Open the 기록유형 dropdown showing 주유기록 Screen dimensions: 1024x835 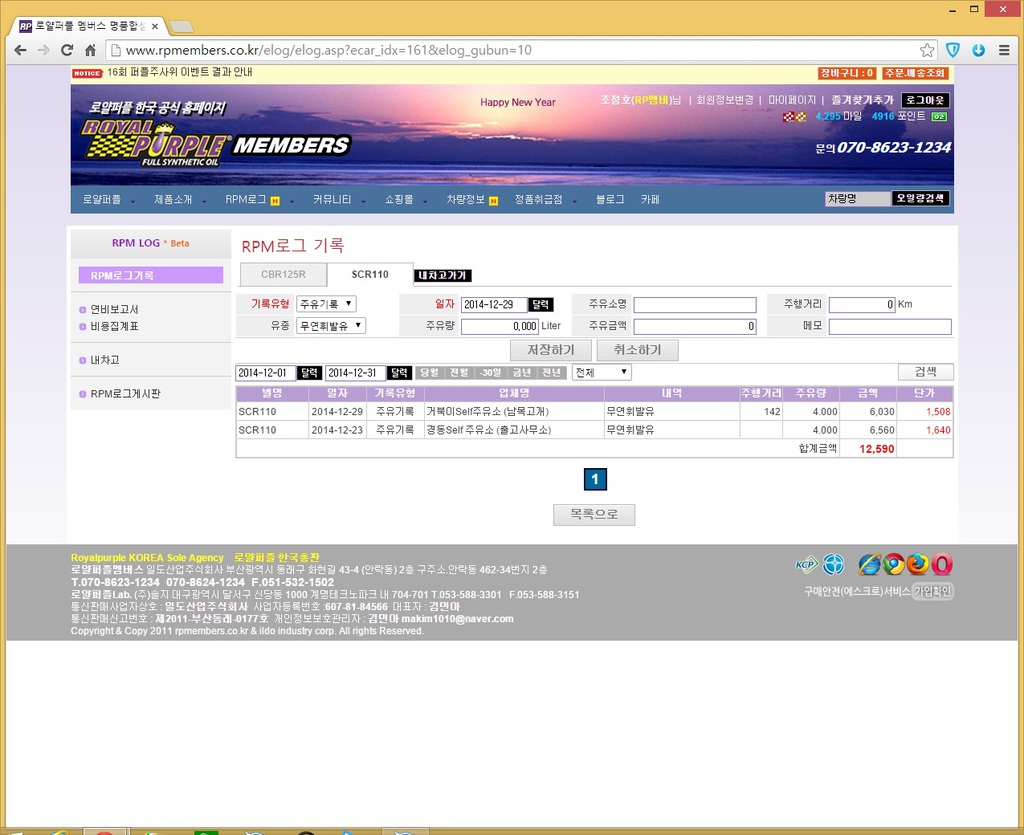(326, 304)
